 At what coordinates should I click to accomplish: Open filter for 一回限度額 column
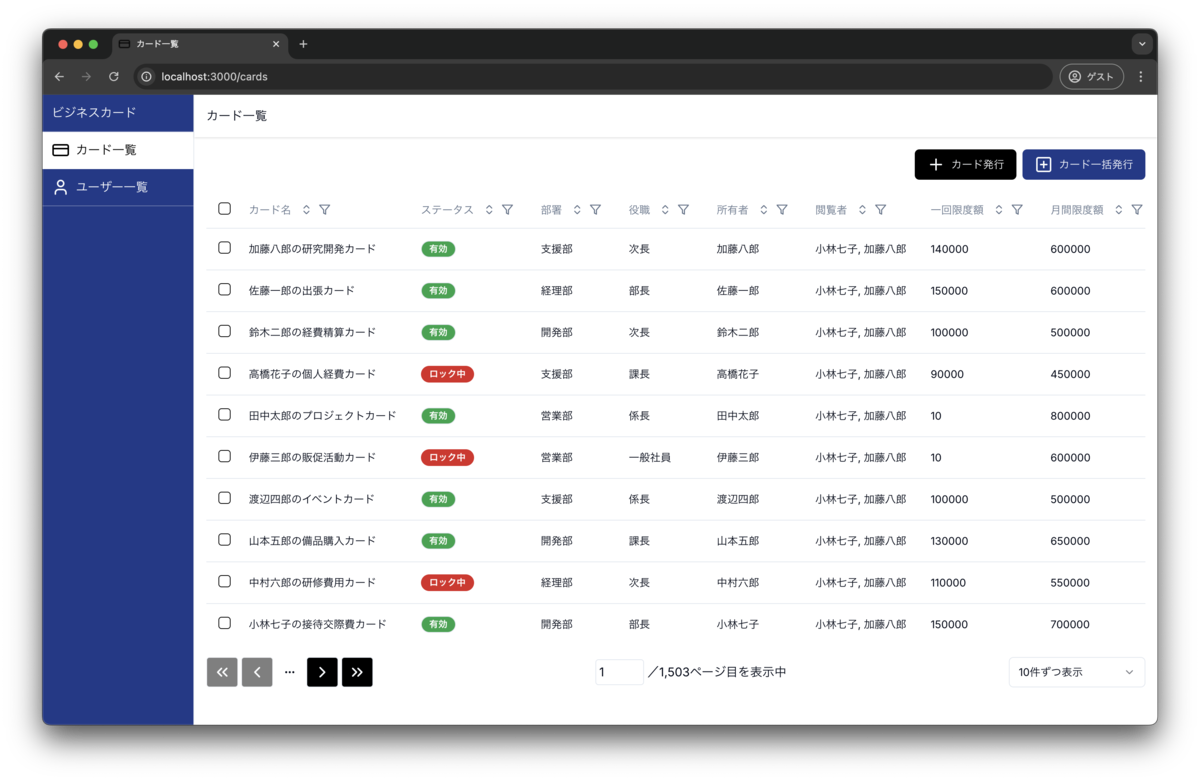(x=1017, y=210)
